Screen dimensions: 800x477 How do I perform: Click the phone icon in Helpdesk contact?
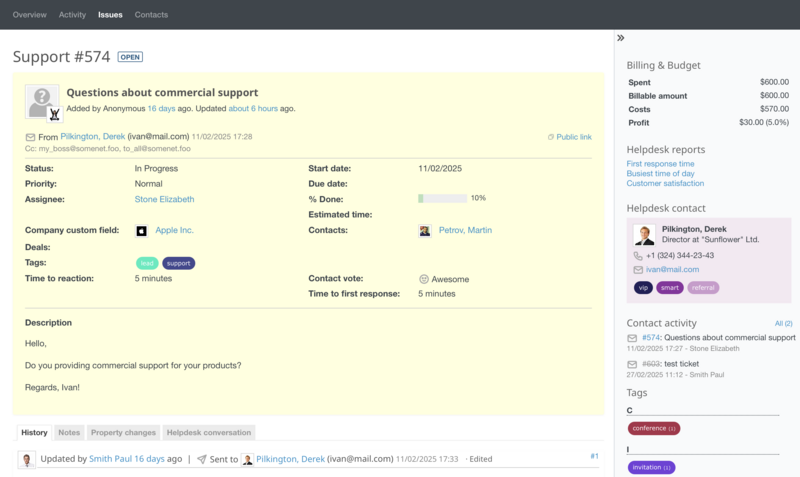(x=637, y=256)
